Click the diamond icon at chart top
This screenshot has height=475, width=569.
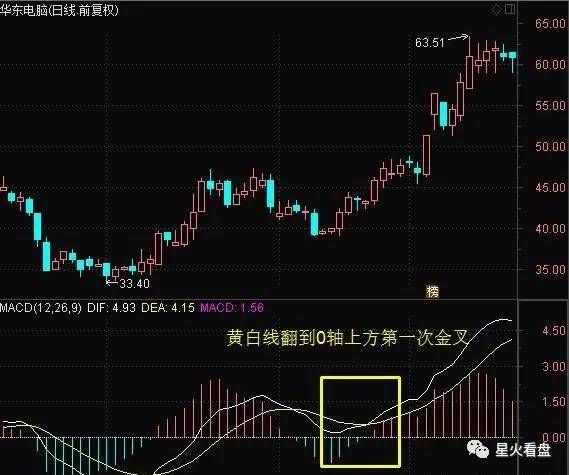tap(496, 10)
